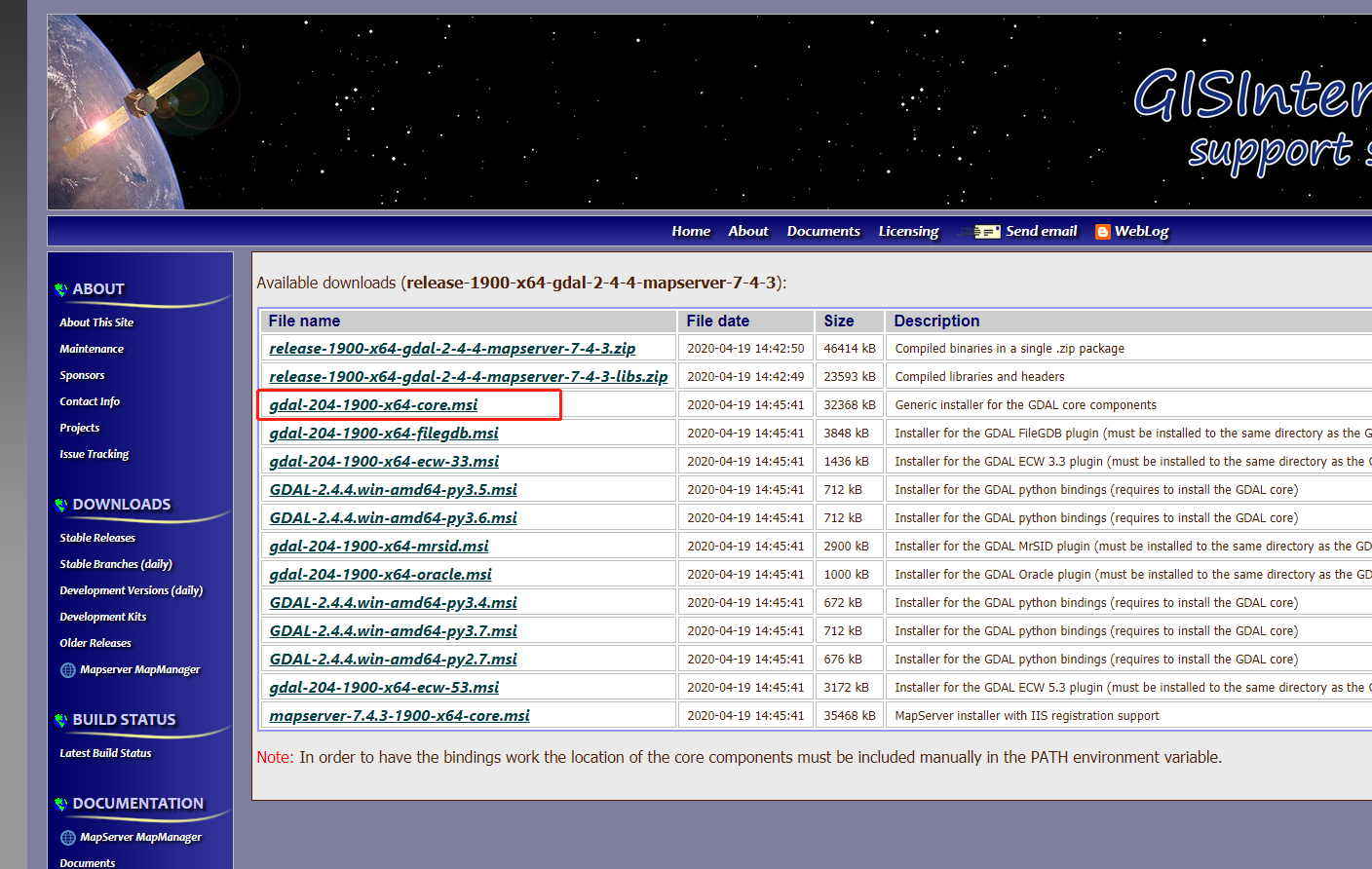Click the 'Compiled libraries and headers' description

979,376
